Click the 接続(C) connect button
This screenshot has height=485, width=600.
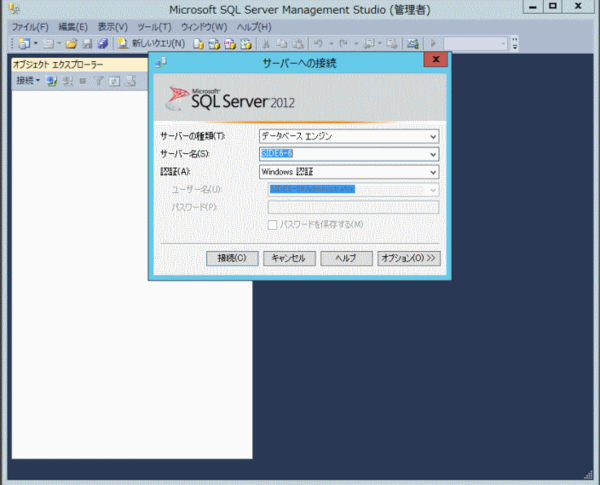pyautogui.click(x=232, y=258)
